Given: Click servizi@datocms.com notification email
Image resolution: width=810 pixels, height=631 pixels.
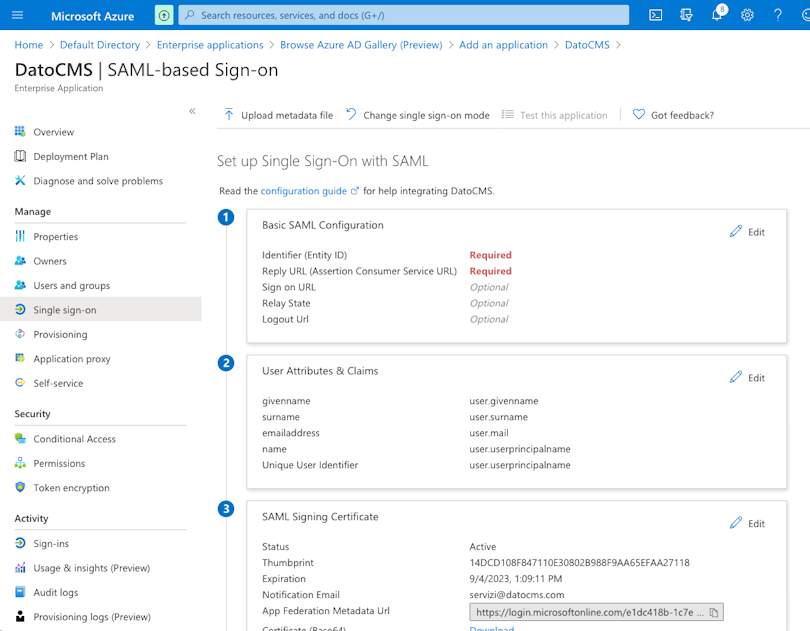Looking at the screenshot, I should (517, 595).
